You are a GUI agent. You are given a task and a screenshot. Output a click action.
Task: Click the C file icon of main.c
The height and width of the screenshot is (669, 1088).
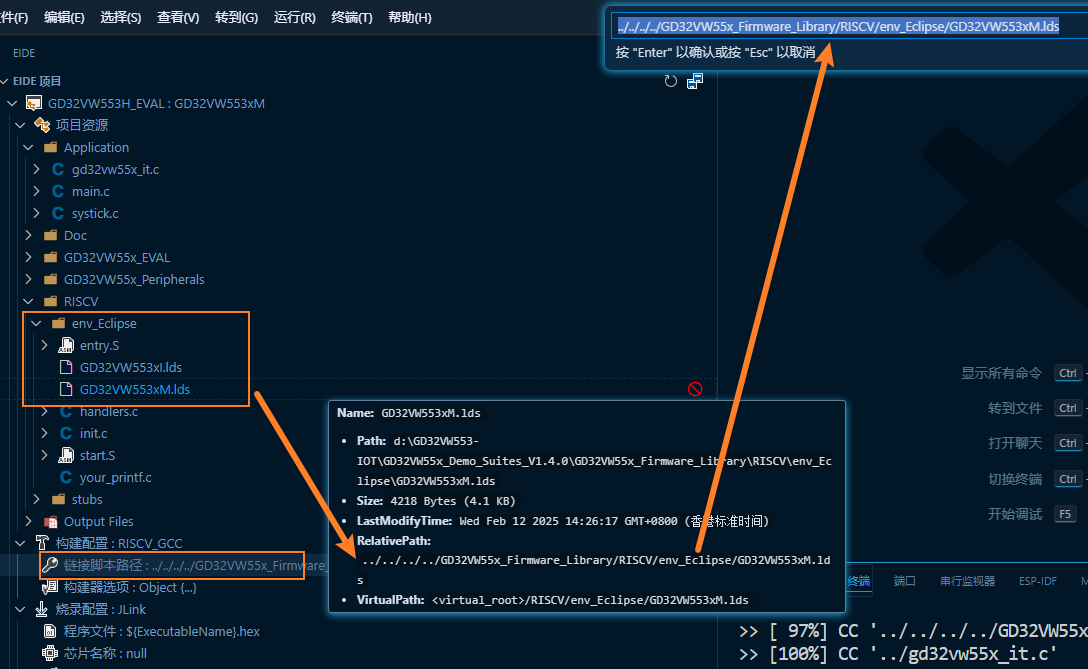click(58, 191)
